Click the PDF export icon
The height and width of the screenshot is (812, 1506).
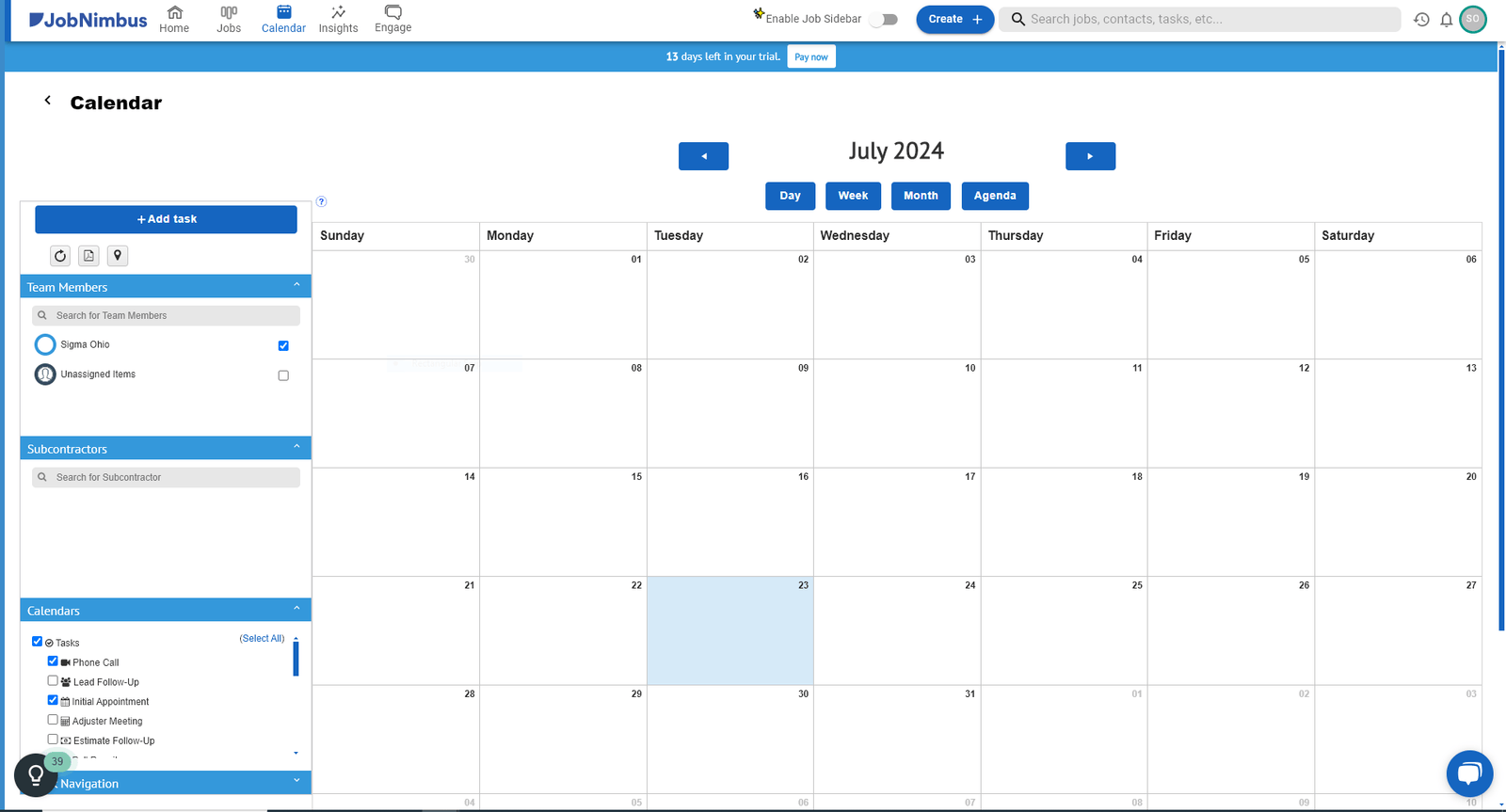tap(88, 256)
